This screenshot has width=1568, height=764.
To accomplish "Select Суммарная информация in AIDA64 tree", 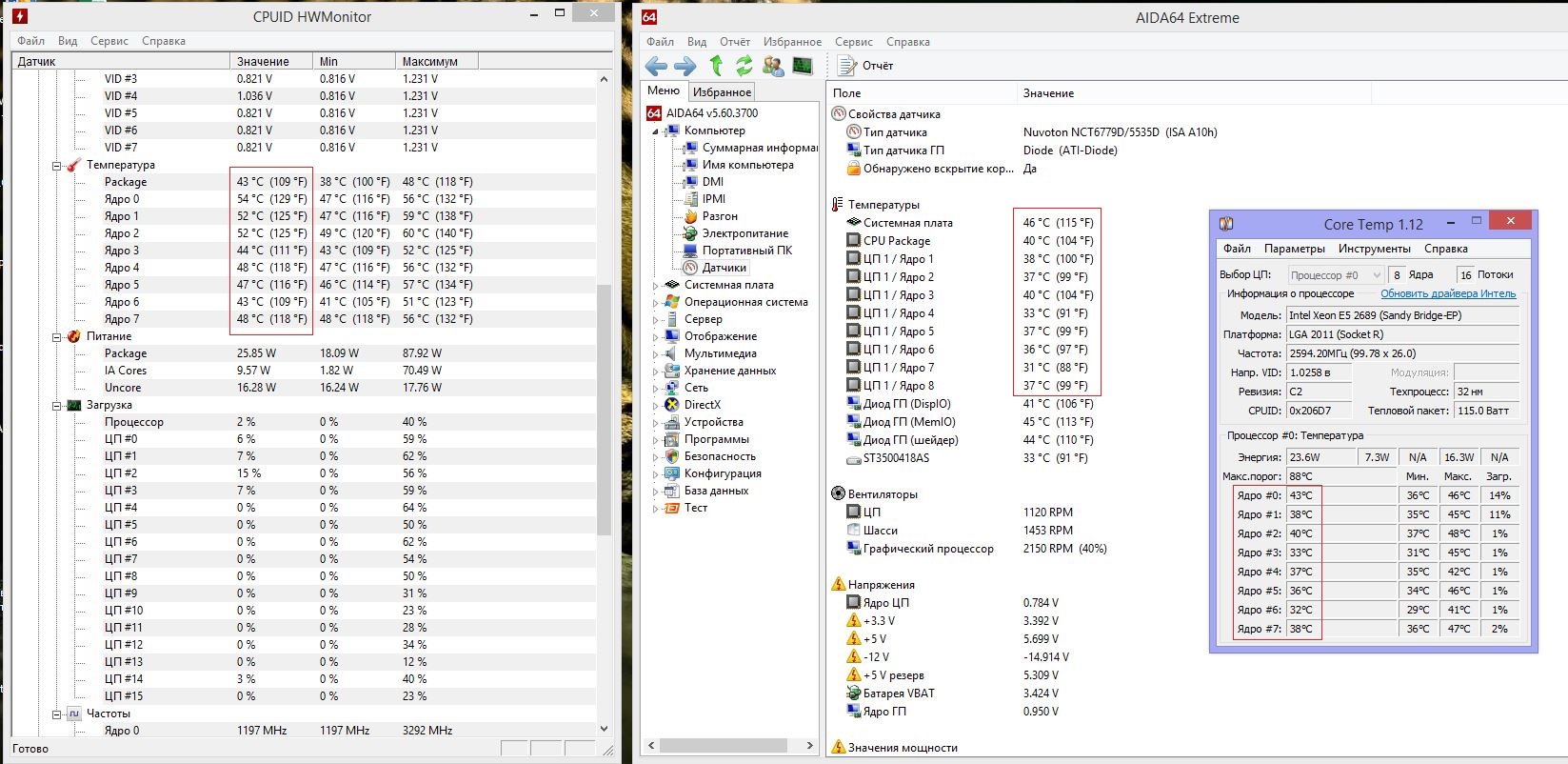I will [x=751, y=148].
